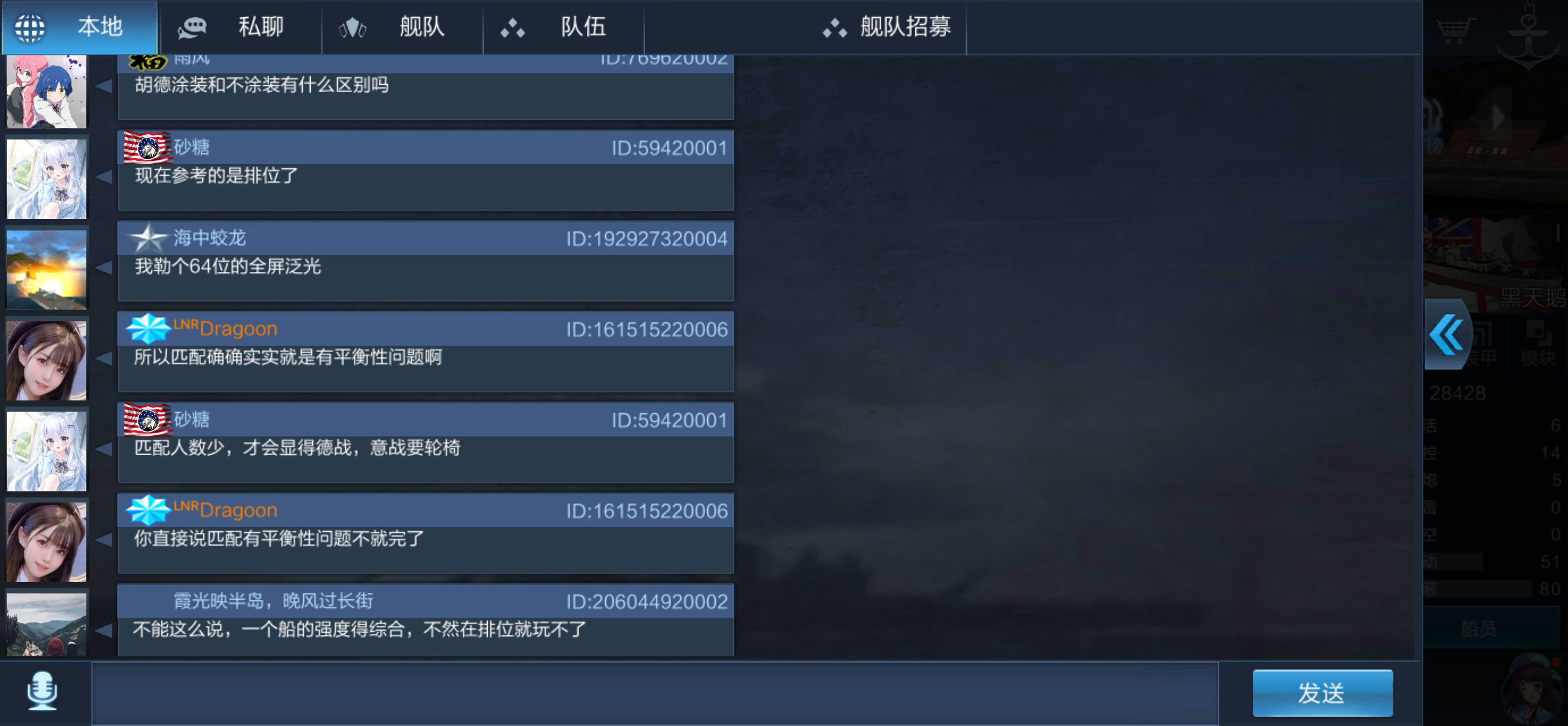1568x726 pixels.
Task: Click the silver star badge beside 海中蛟龙
Action: point(148,238)
